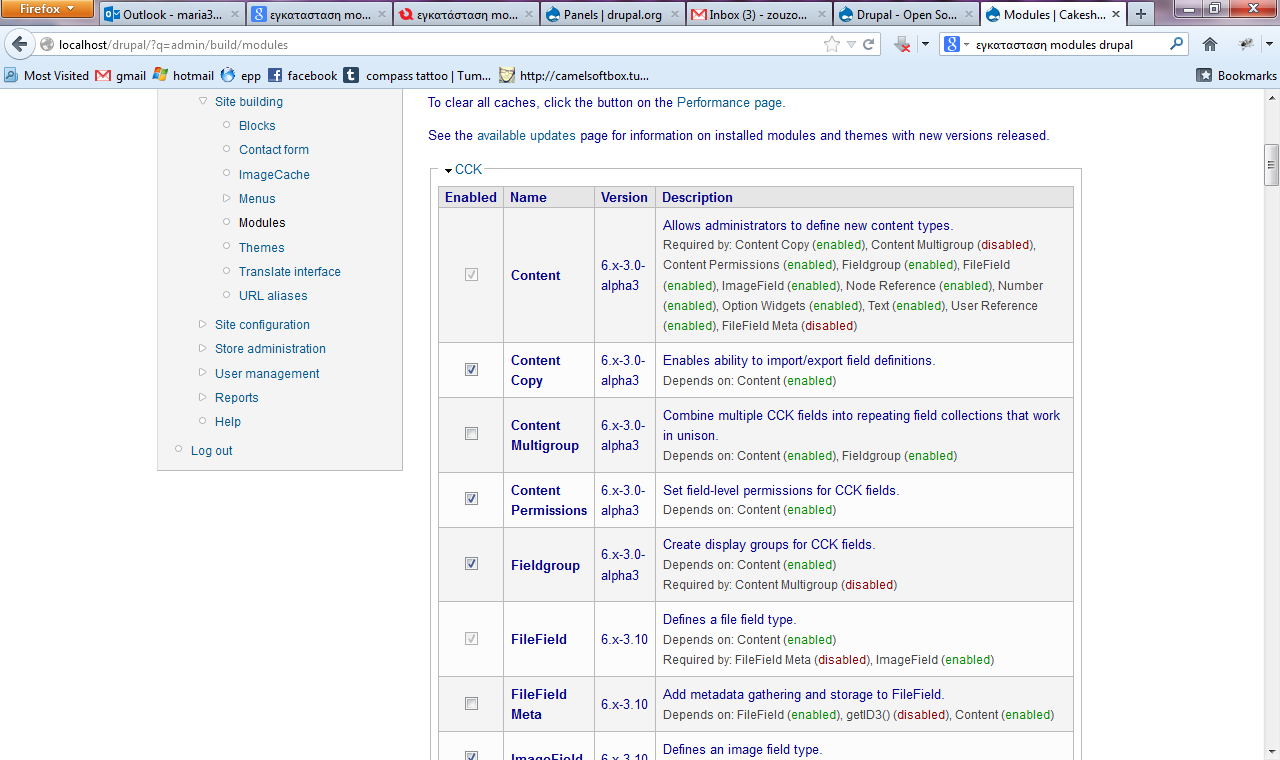The height and width of the screenshot is (760, 1280).
Task: Close the Inbox (3) Gmail tab
Action: [x=822, y=15]
